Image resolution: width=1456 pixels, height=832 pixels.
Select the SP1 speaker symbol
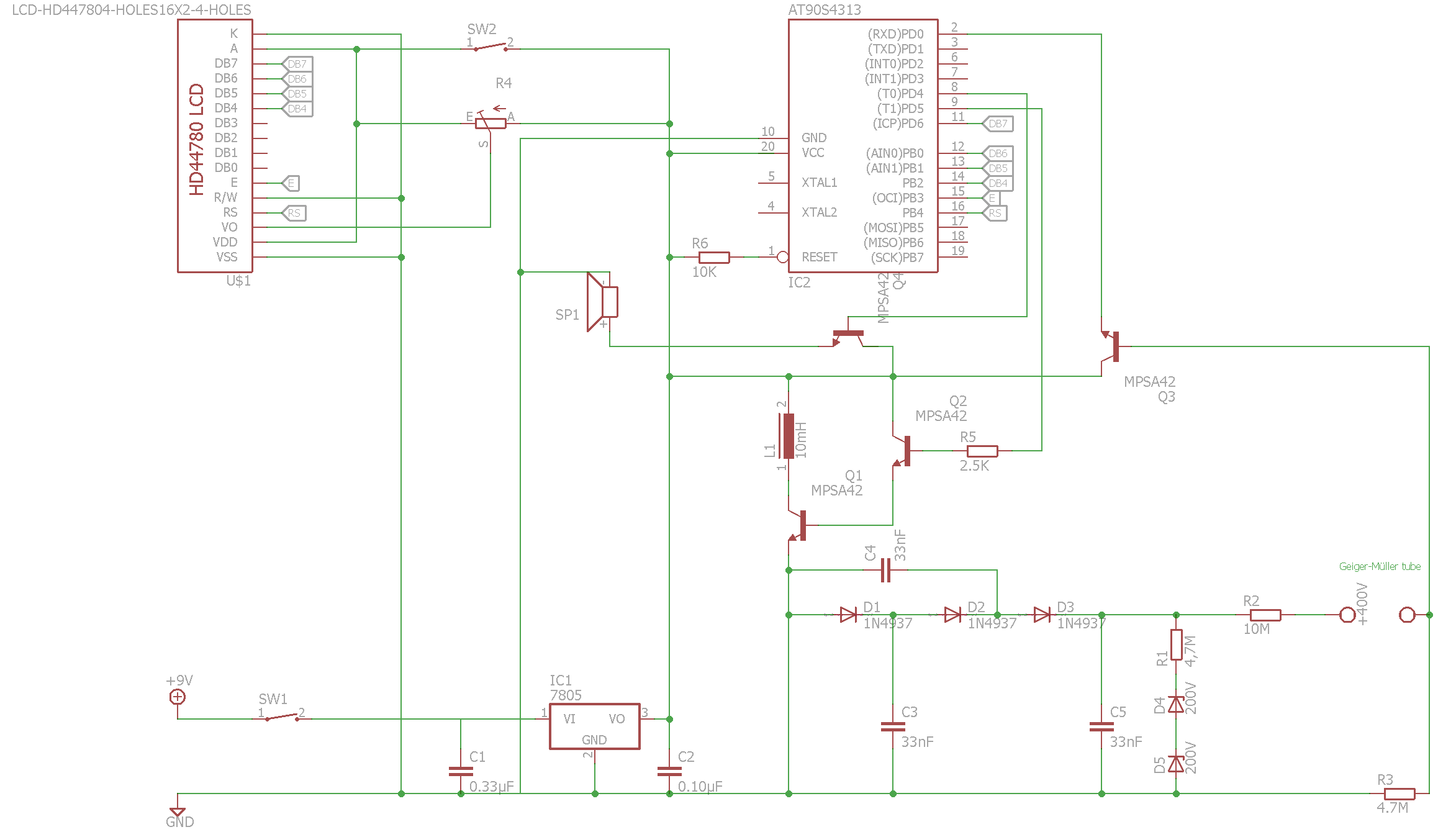(x=602, y=302)
